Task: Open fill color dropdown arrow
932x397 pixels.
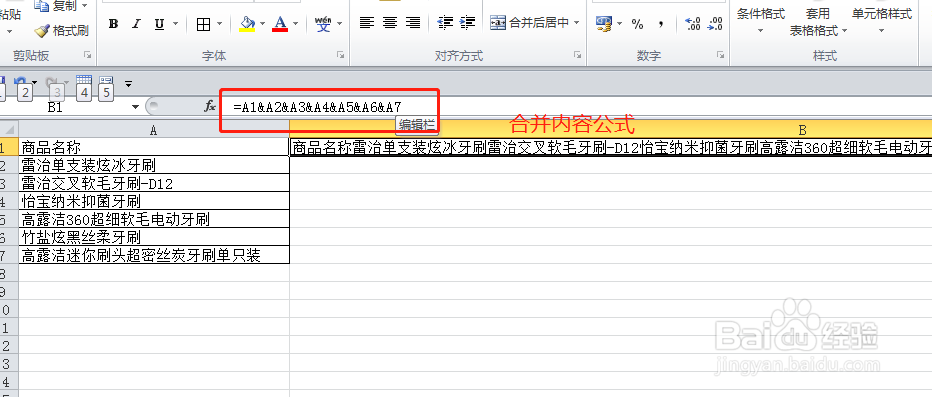Action: click(262, 24)
